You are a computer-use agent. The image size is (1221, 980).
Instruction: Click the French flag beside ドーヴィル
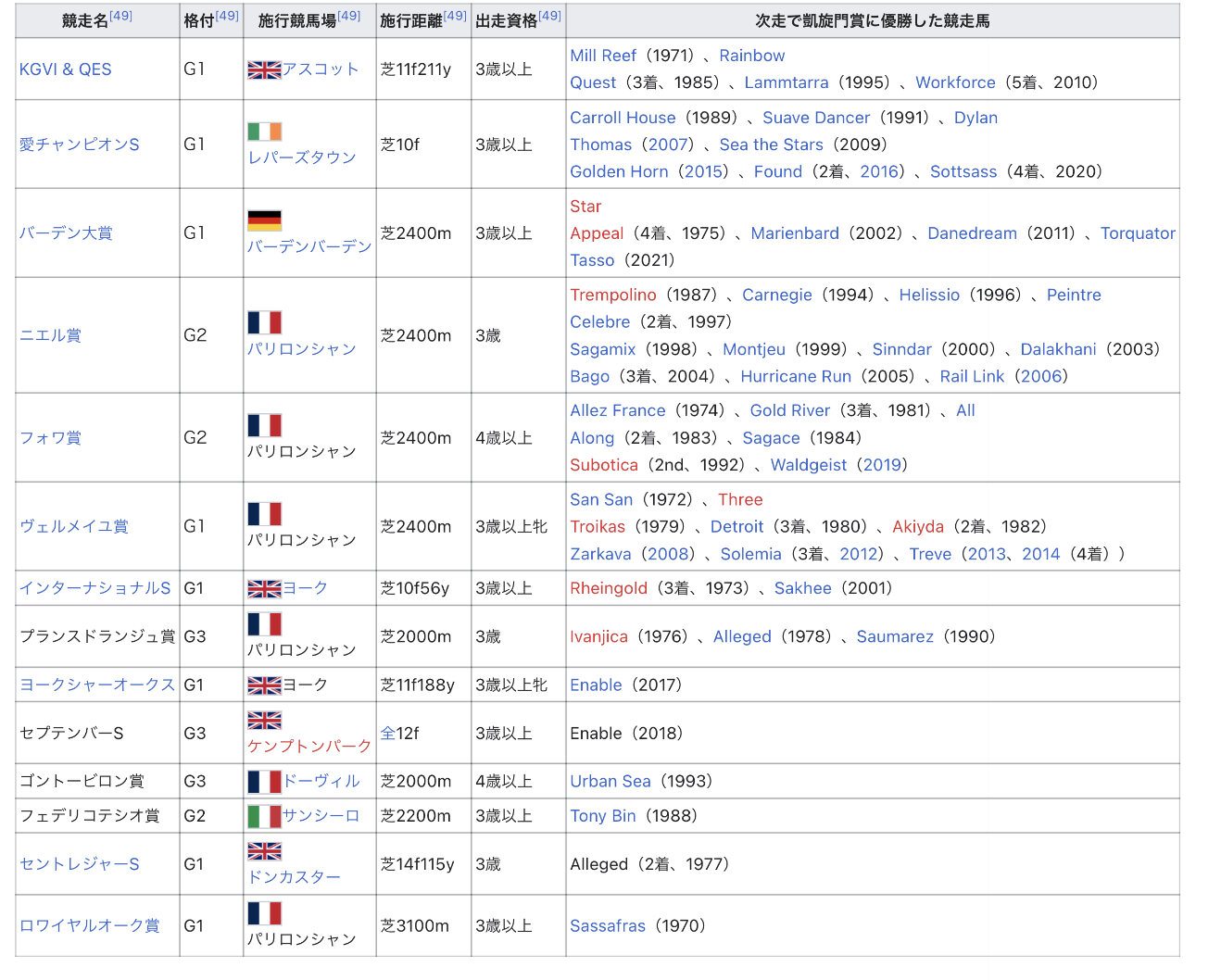pyautogui.click(x=264, y=782)
